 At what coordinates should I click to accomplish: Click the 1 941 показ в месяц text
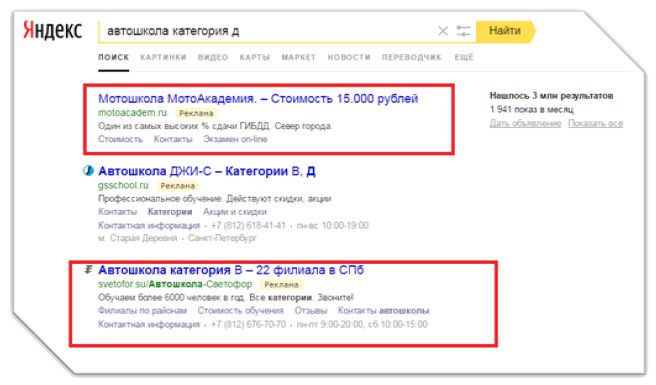[x=532, y=110]
